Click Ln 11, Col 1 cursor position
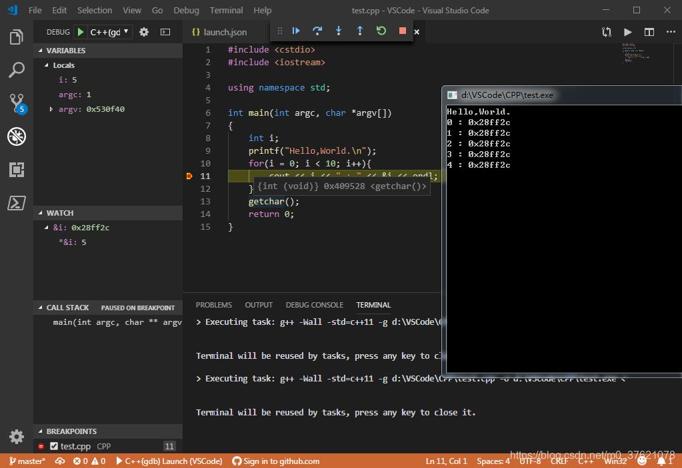The height and width of the screenshot is (468, 682). click(x=446, y=461)
